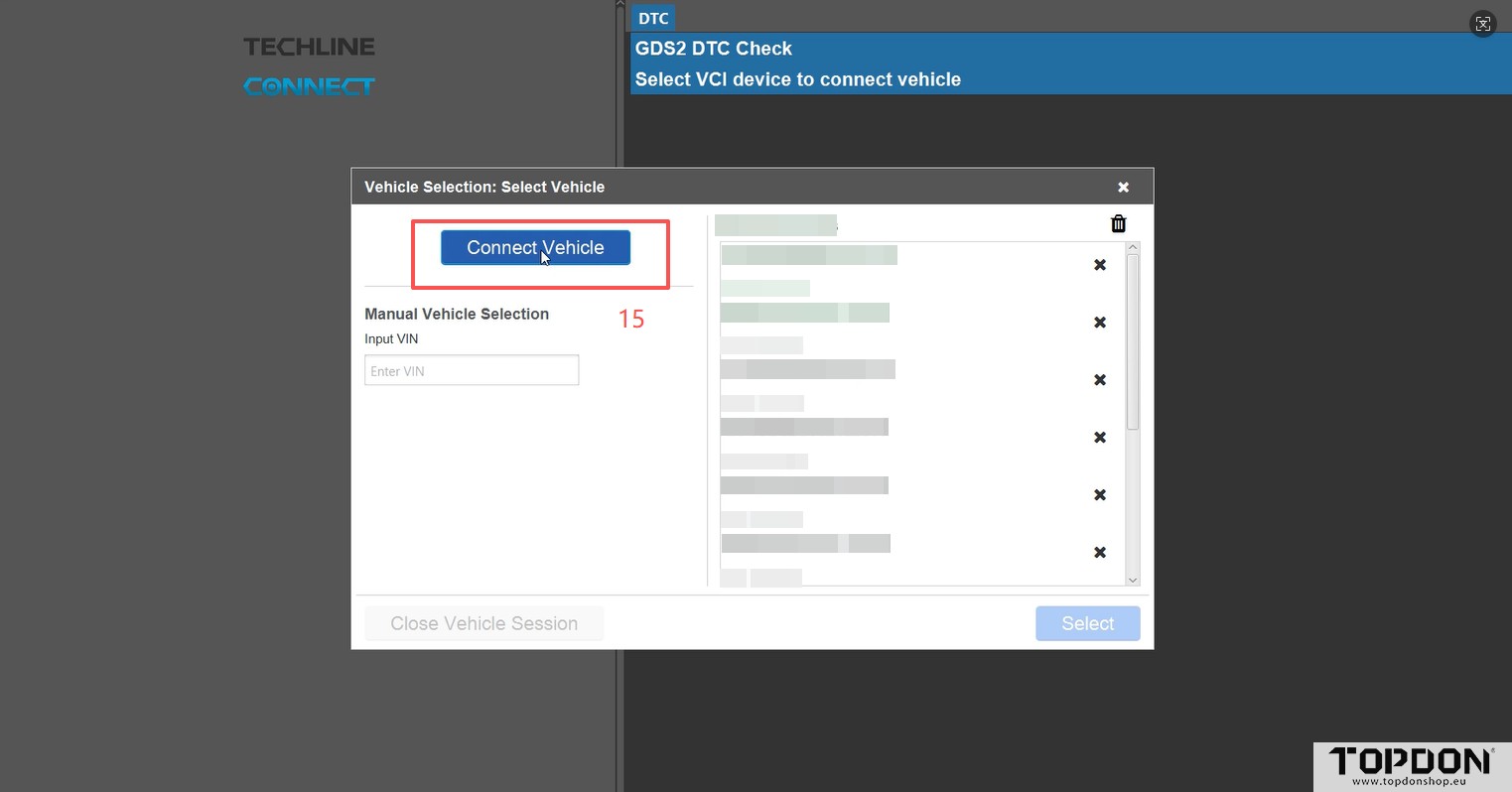Click the vehicle list scroll up arrow
This screenshot has width=1512, height=792.
coord(1133,248)
